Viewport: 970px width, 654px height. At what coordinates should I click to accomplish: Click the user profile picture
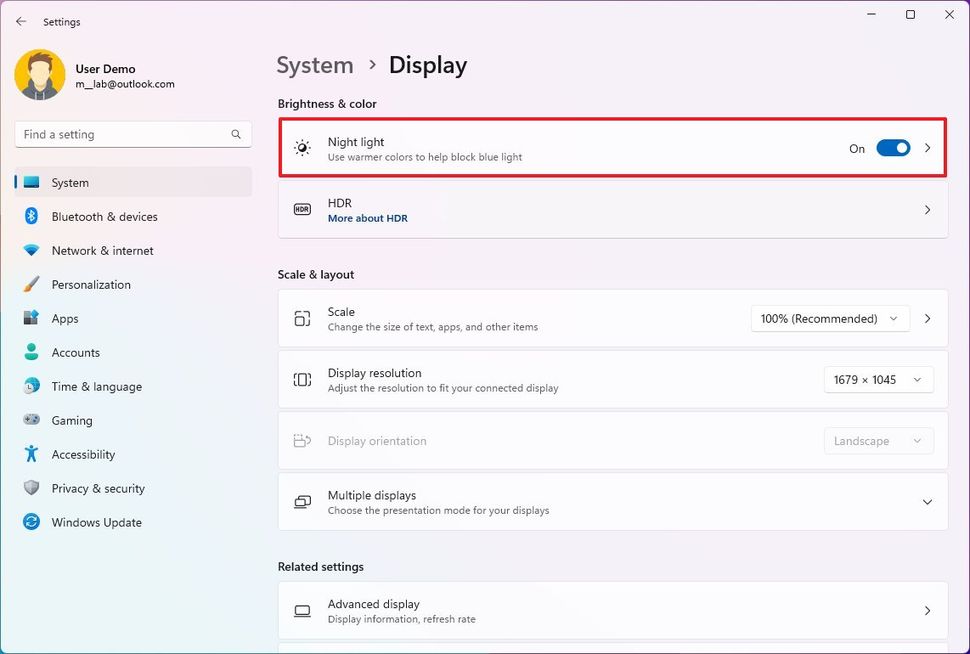pos(39,75)
